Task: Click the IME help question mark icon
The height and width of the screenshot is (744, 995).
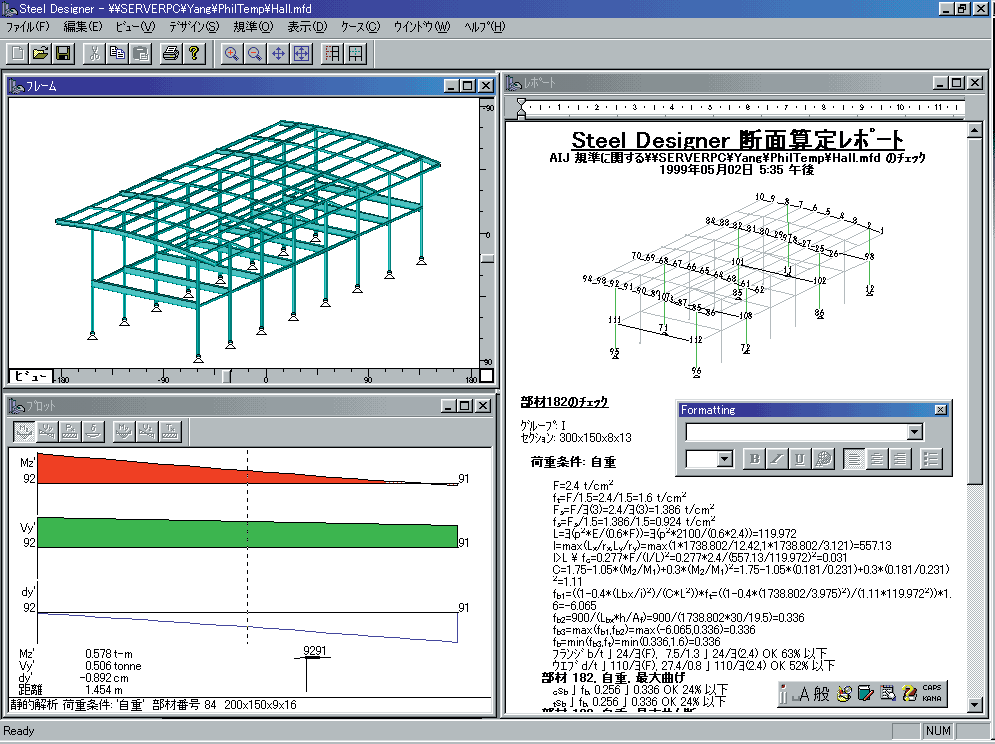Action: pos(909,693)
